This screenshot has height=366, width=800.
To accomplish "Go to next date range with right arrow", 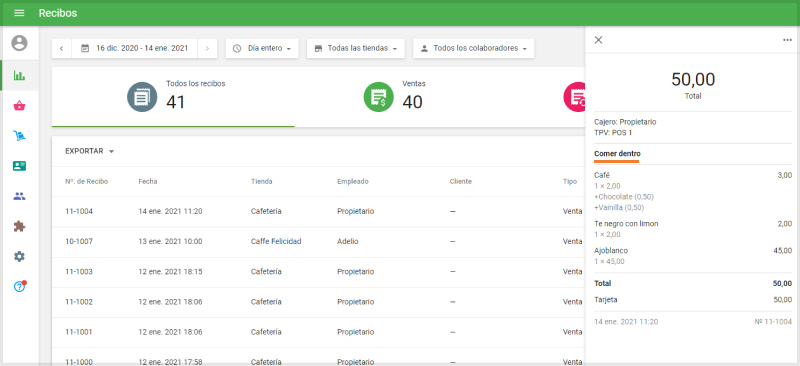I will tap(207, 48).
